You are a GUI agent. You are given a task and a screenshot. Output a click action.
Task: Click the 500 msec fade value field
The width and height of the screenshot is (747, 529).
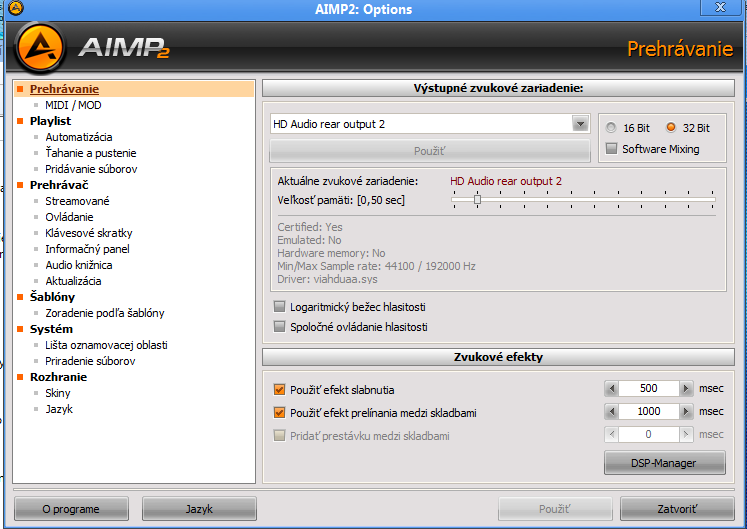648,388
